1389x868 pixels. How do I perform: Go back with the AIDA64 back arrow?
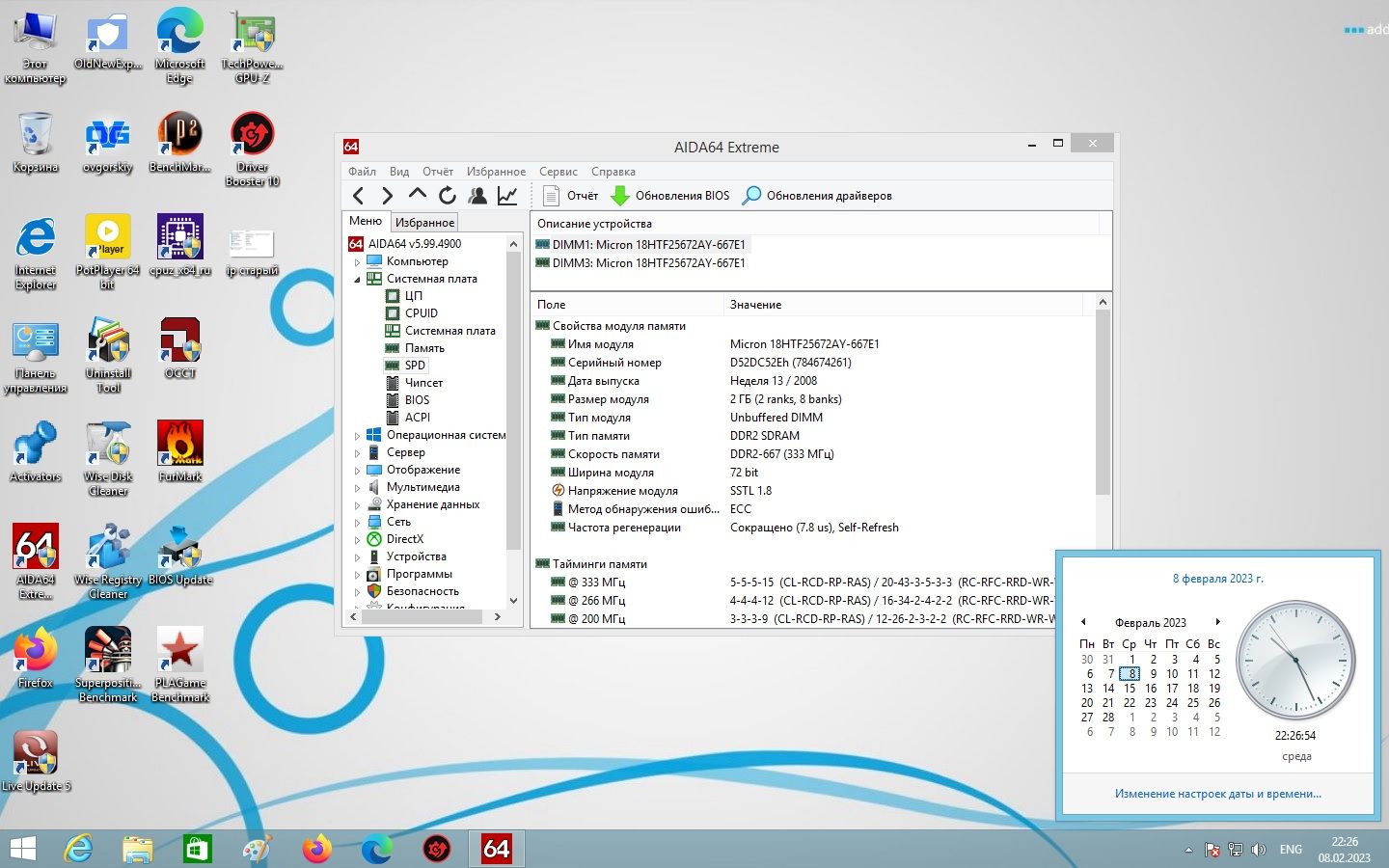(359, 196)
